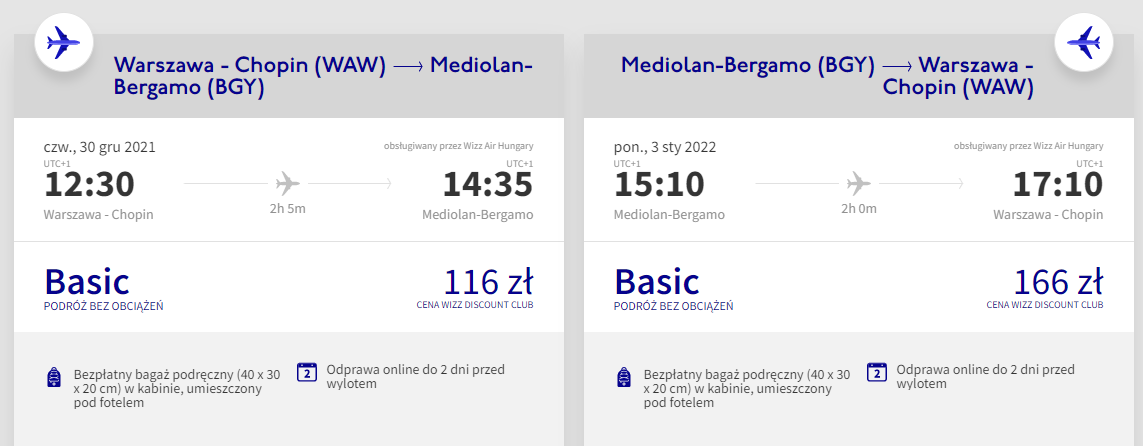
Task: Click the outbound flight airplane badge icon
Action: 64,43
